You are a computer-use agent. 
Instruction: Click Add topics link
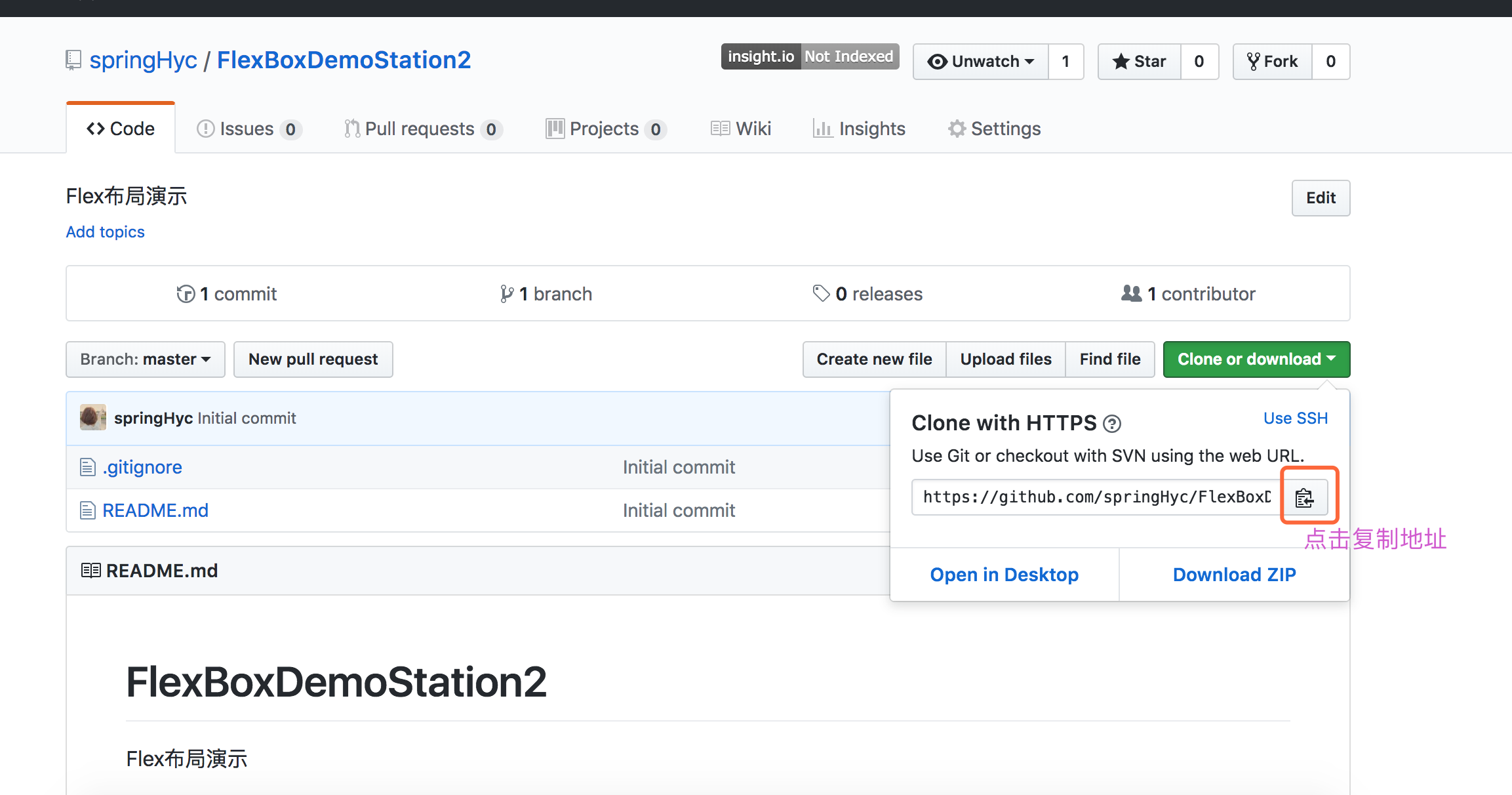105,232
